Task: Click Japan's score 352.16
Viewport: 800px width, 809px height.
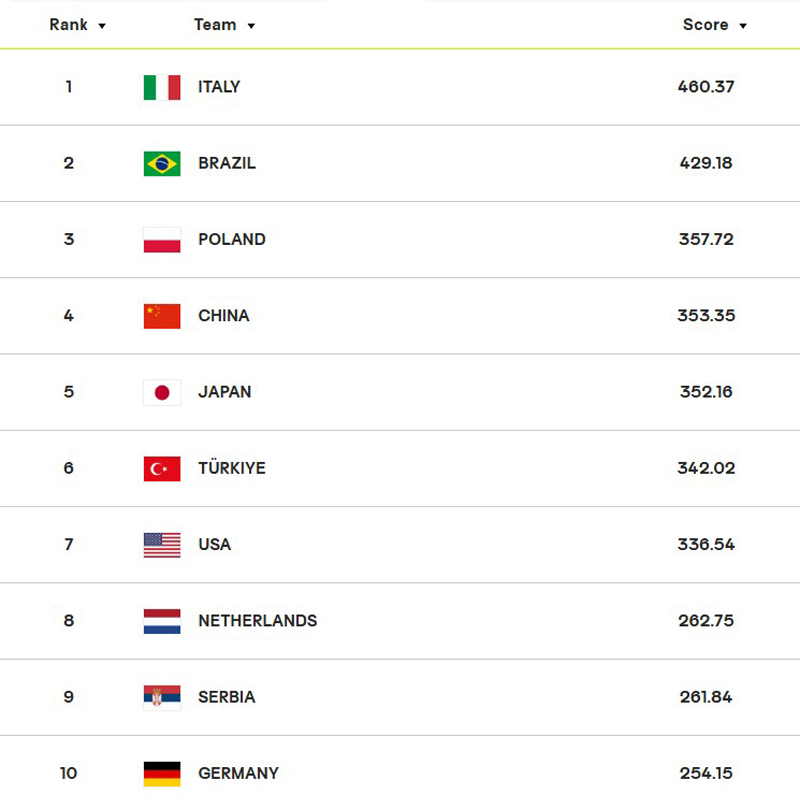Action: point(706,392)
